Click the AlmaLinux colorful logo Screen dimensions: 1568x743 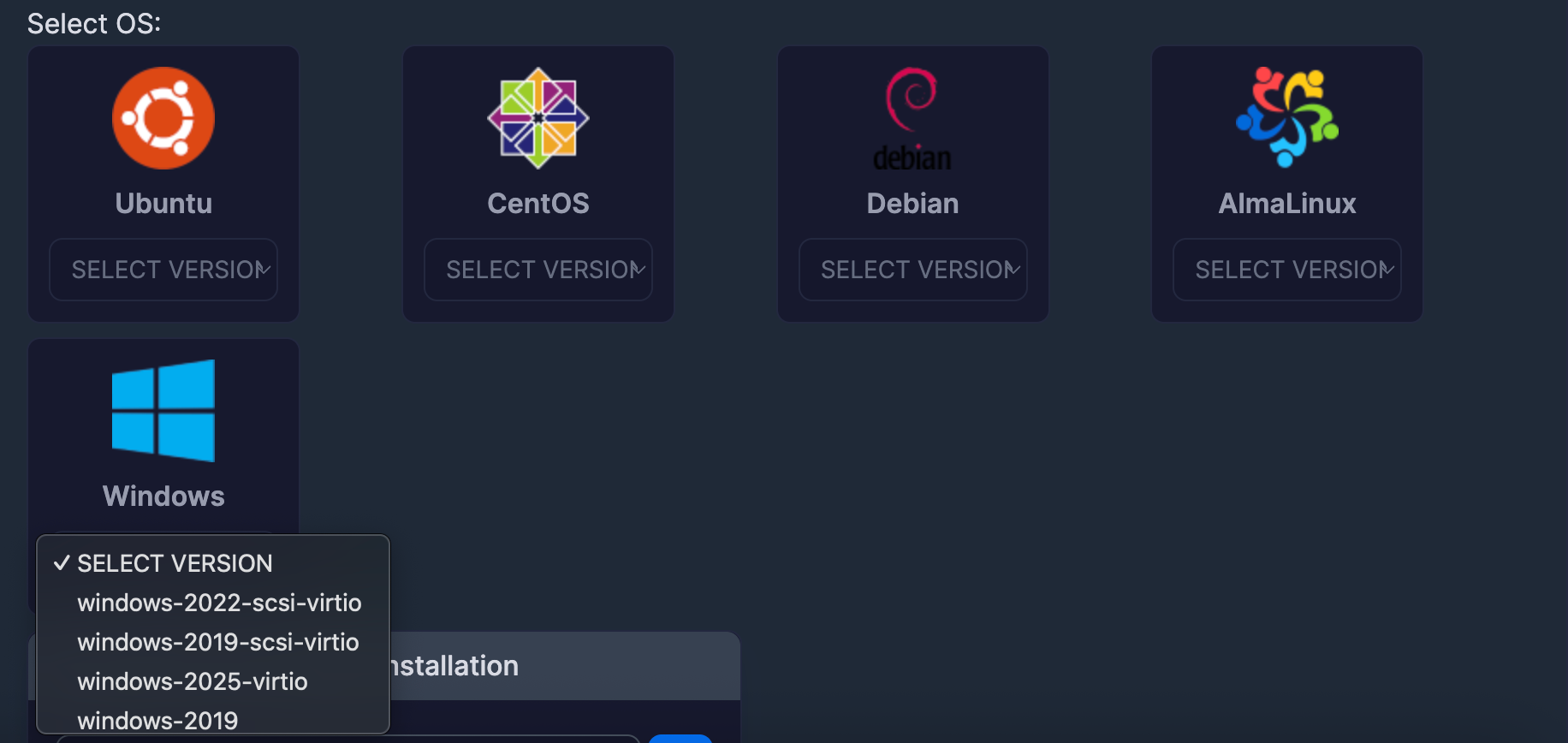tap(1287, 117)
